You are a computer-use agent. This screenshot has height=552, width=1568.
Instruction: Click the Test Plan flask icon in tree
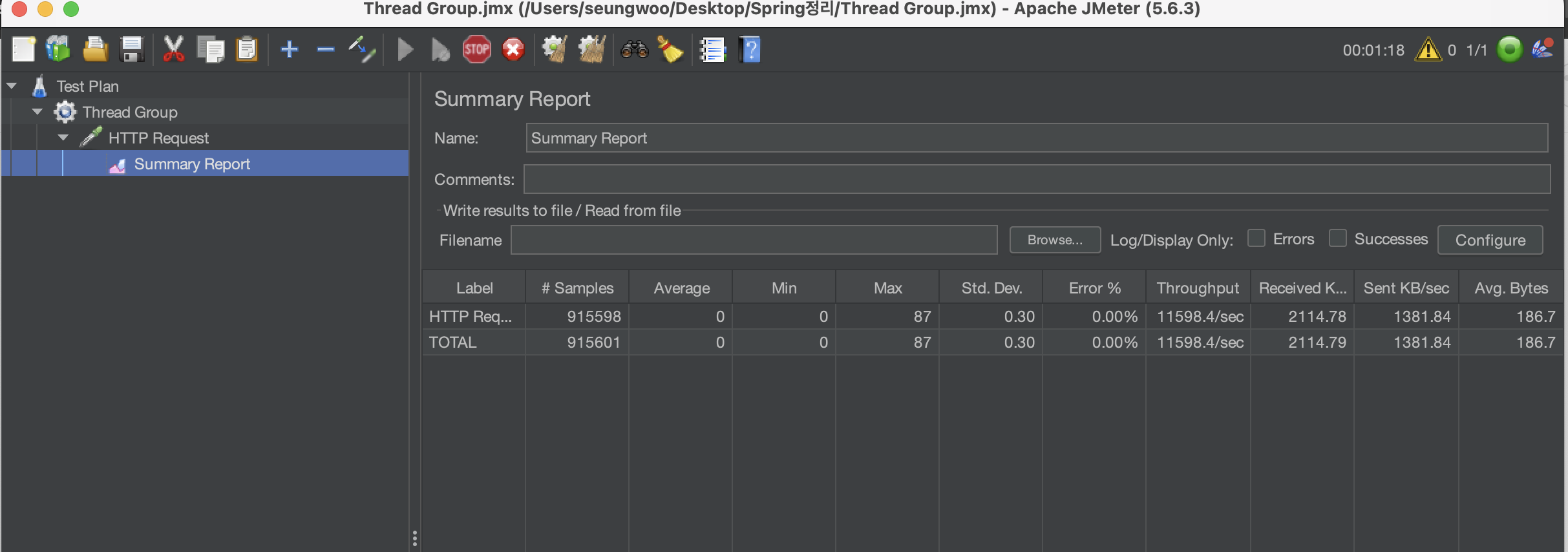[39, 86]
